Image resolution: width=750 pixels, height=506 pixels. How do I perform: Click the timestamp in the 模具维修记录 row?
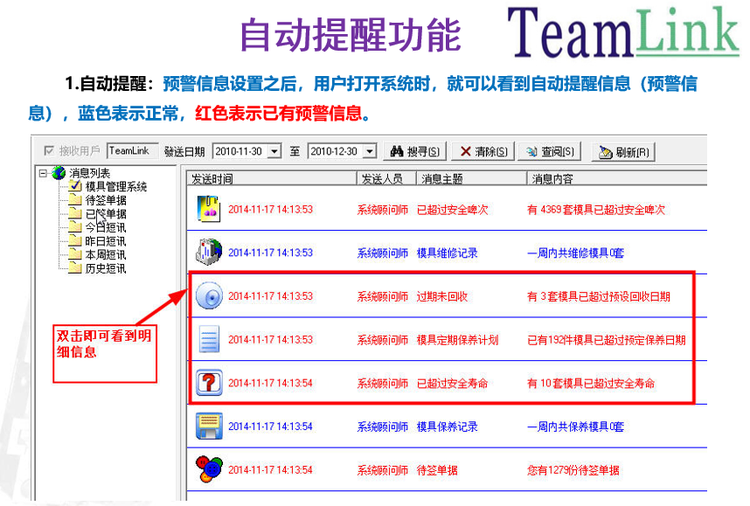coord(270,253)
